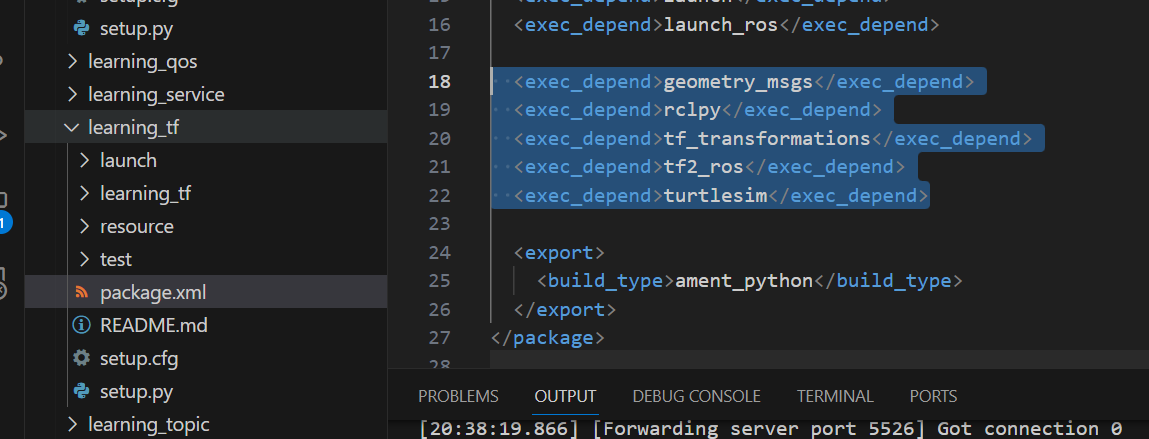Click the gear icon beside setup.cfg
Image resolution: width=1149 pixels, height=439 pixels.
coord(81,358)
